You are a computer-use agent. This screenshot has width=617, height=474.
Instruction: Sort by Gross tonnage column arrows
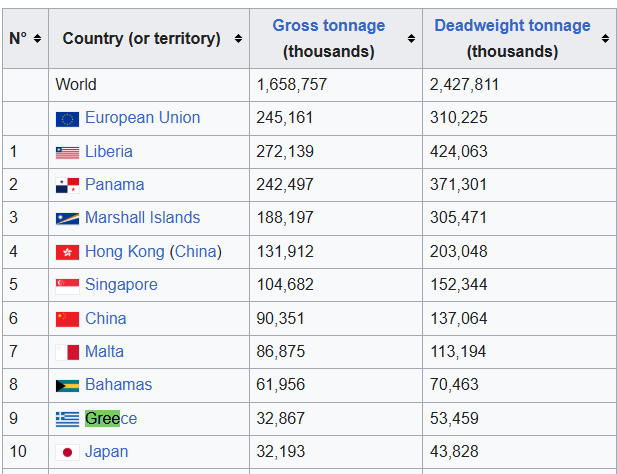pyautogui.click(x=411, y=38)
